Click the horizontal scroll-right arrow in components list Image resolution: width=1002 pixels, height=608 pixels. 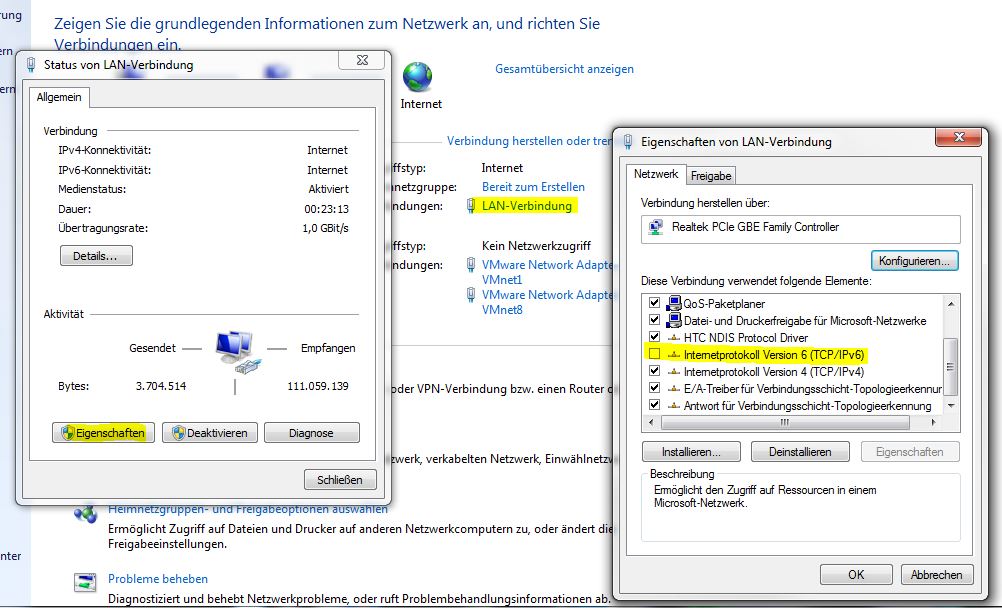tap(934, 423)
